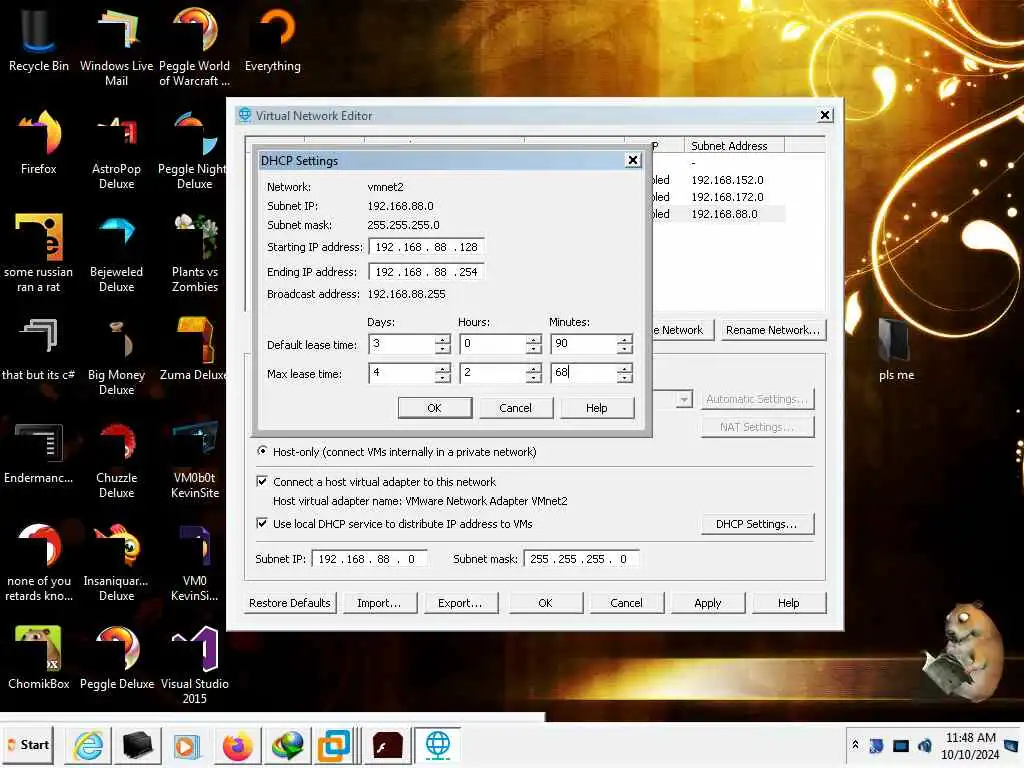The image size is (1024, 768).
Task: Click Ending IP address field
Action: (426, 272)
